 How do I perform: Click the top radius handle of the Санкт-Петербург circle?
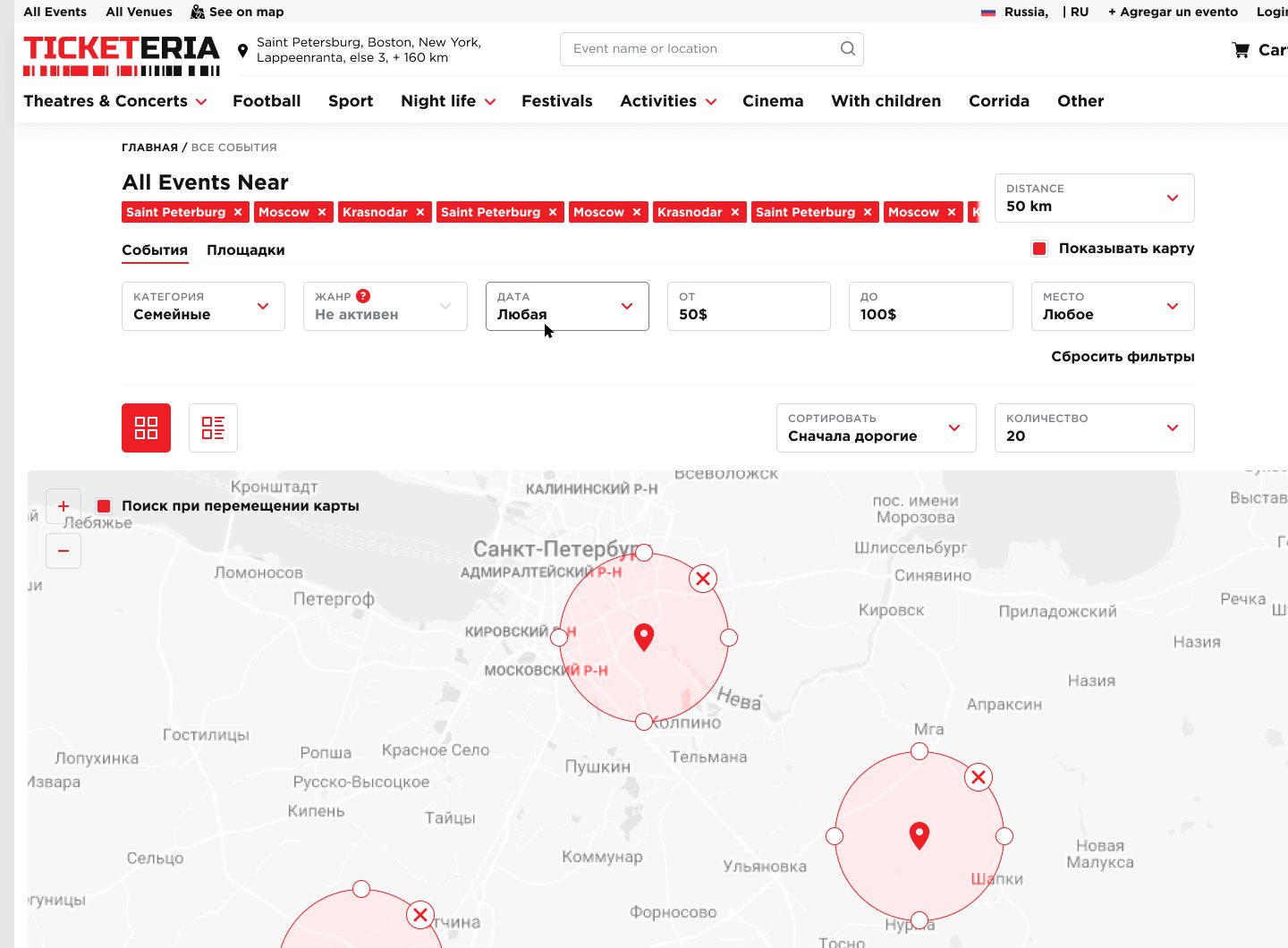(644, 553)
